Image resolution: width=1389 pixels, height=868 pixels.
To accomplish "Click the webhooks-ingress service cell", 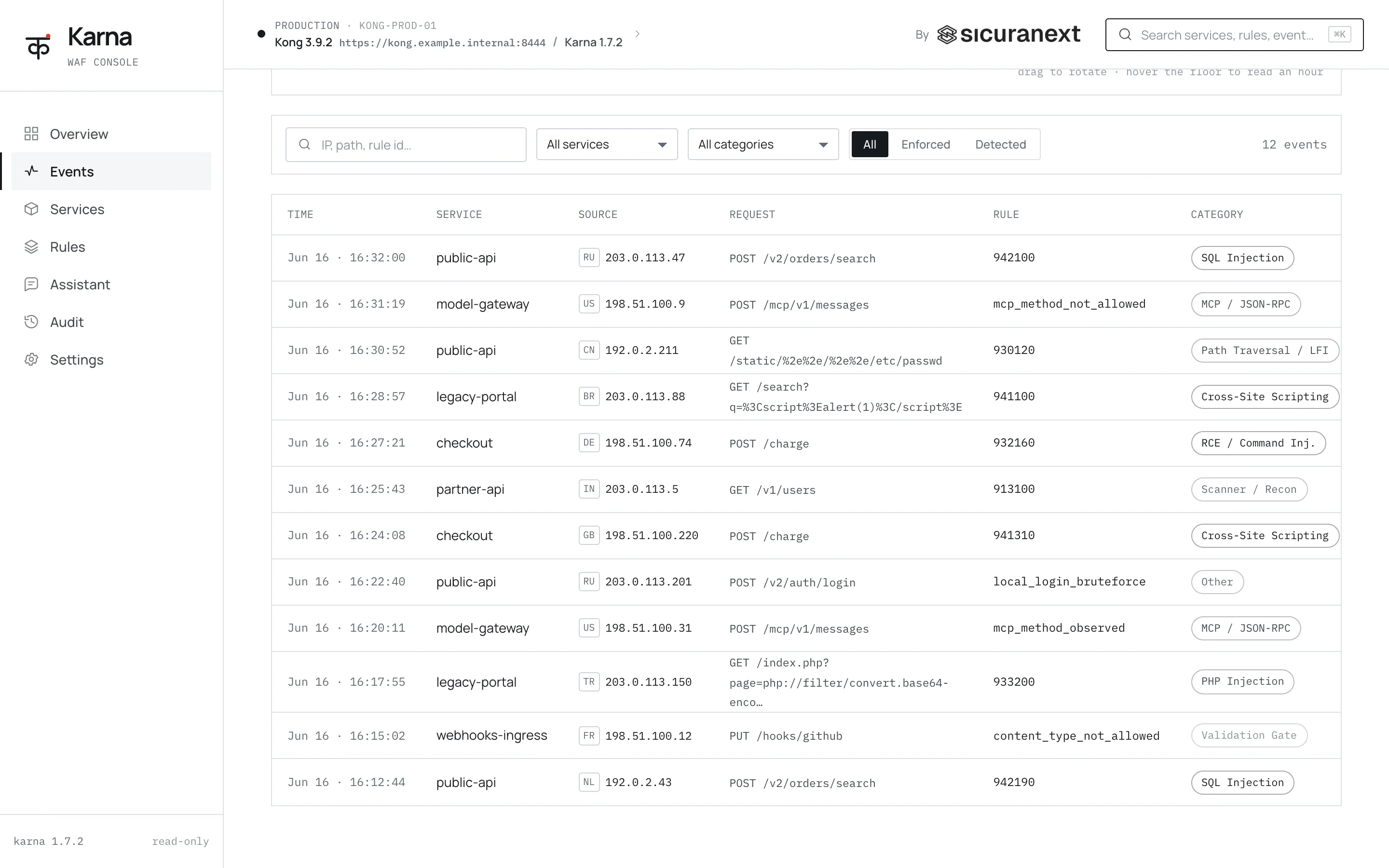I will click(491, 735).
